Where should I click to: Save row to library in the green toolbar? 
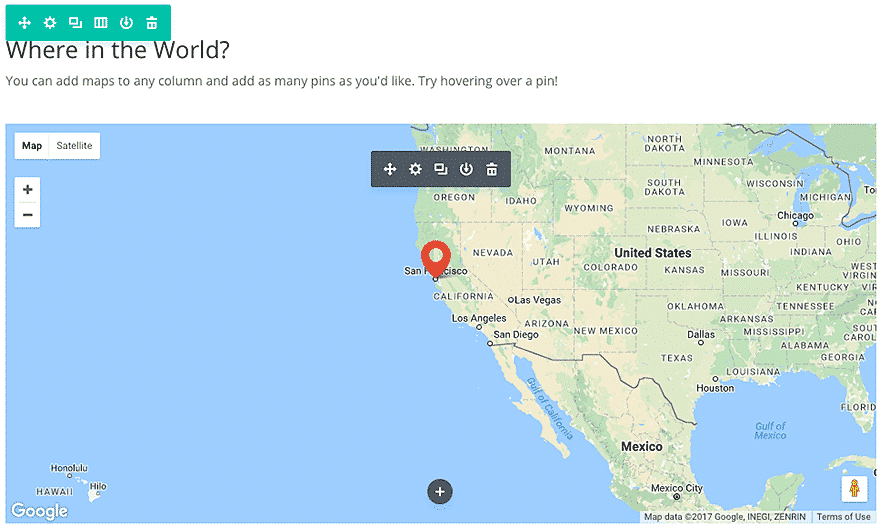click(126, 23)
